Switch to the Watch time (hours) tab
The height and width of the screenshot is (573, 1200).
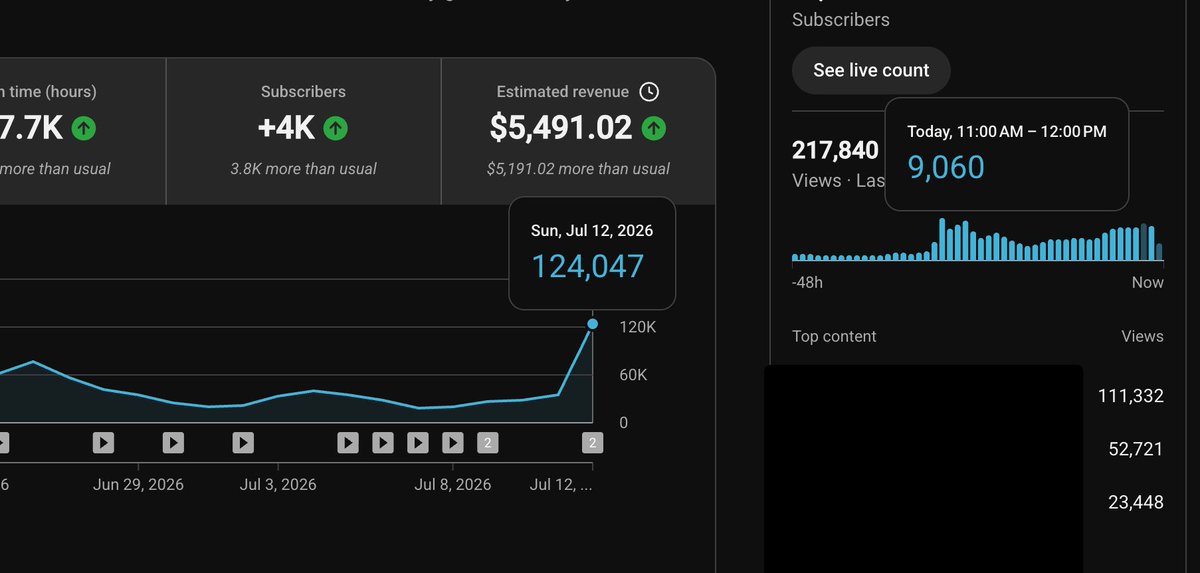(x=82, y=131)
